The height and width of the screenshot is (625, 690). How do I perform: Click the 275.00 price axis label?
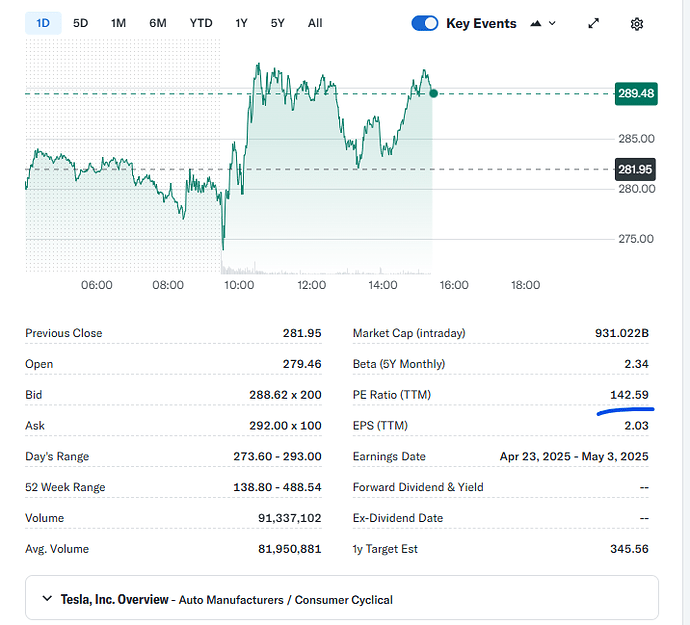[x=636, y=239]
